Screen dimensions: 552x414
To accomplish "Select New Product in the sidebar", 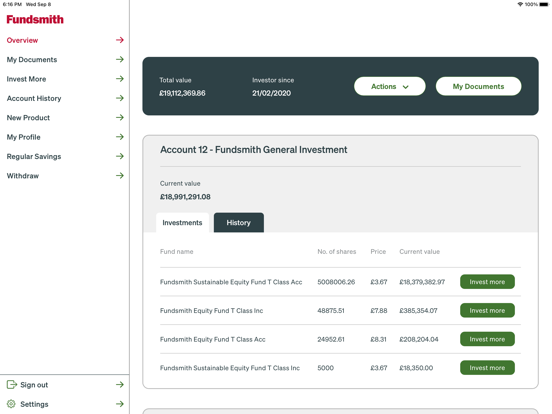I will [28, 118].
